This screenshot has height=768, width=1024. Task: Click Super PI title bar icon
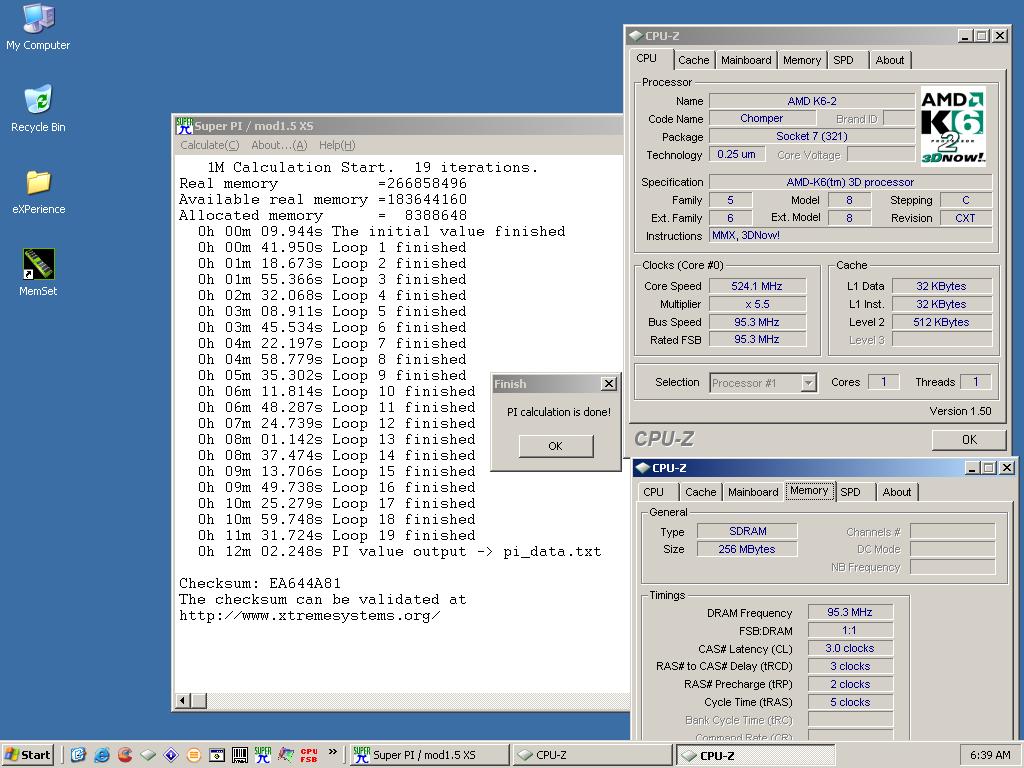184,126
